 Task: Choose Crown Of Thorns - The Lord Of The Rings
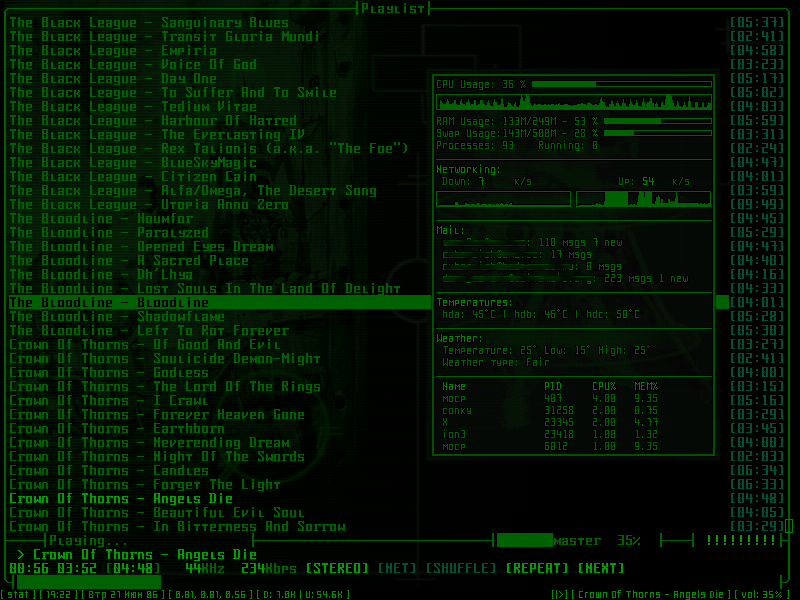coord(165,386)
